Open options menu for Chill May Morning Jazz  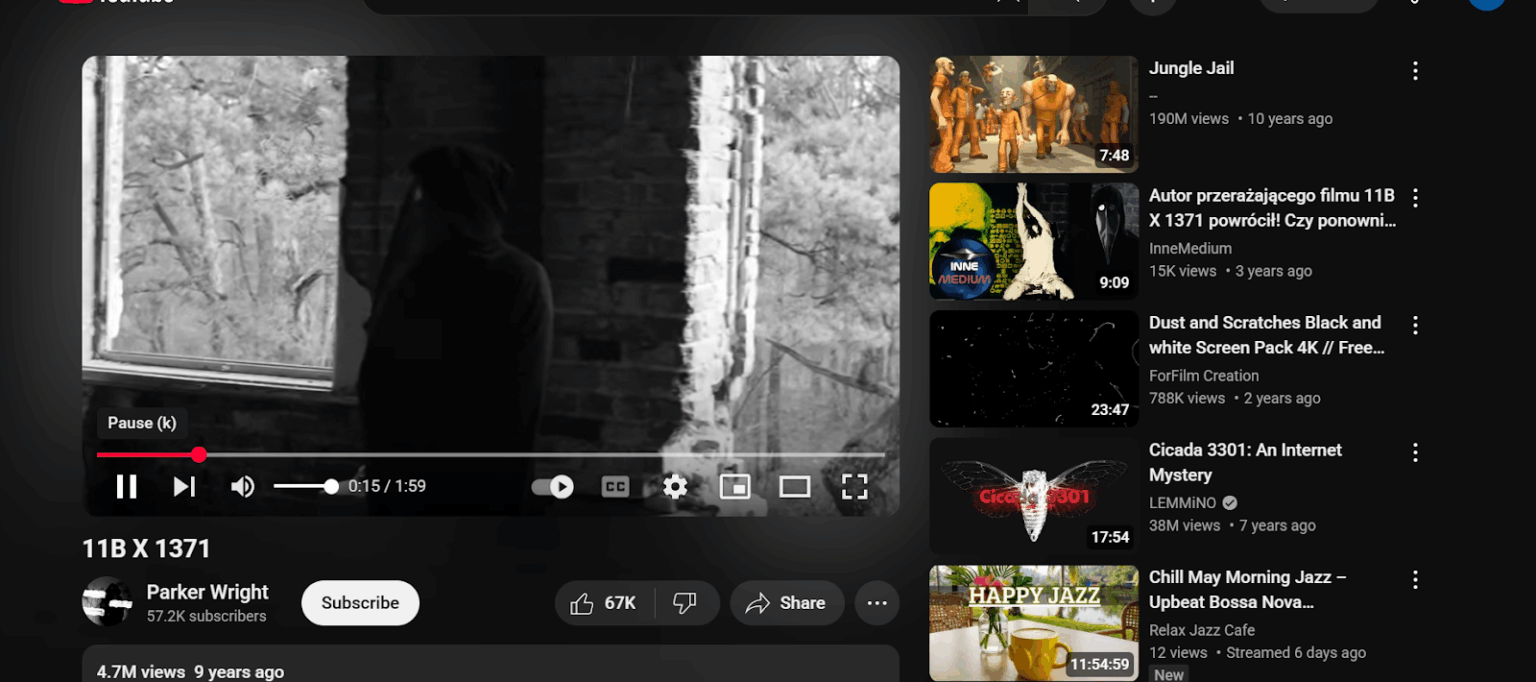1416,580
